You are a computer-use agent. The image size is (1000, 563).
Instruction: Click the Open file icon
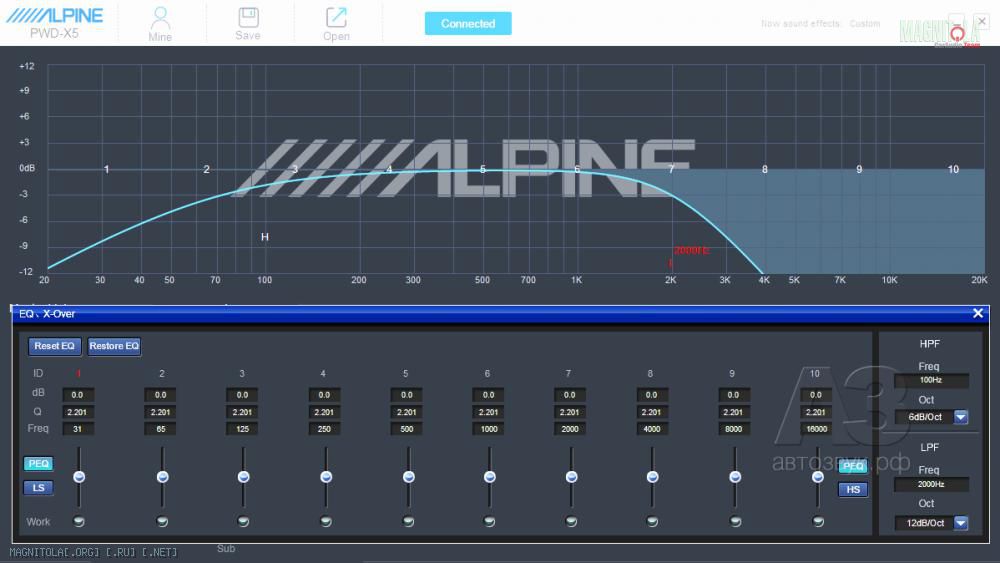336,24
